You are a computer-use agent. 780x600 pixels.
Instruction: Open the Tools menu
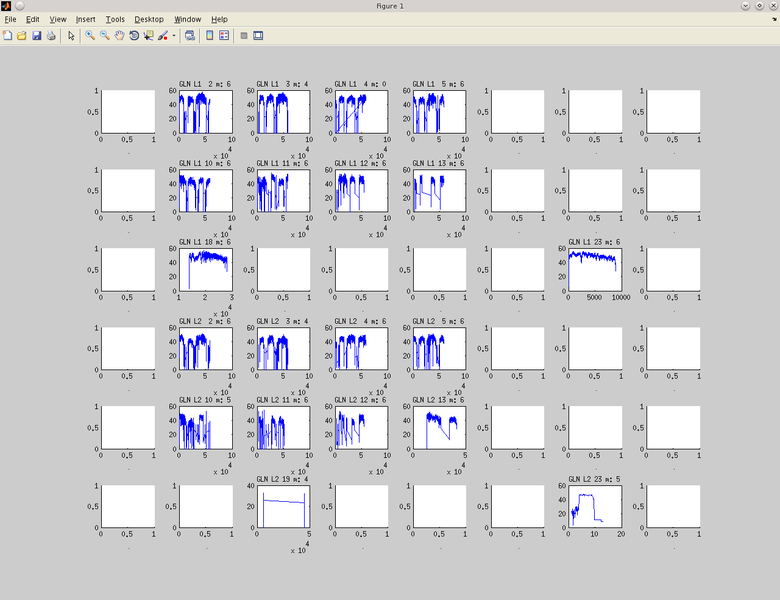[116, 19]
